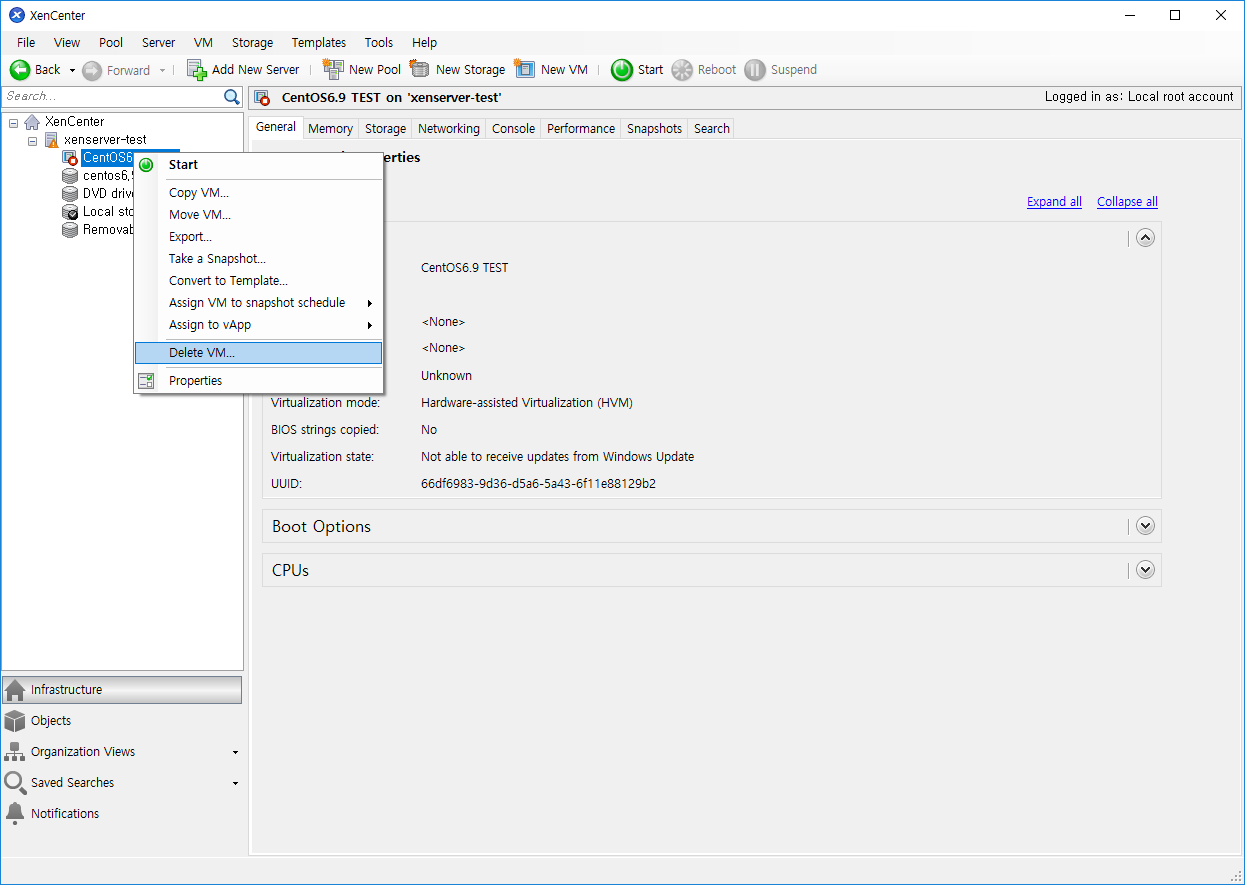The width and height of the screenshot is (1245, 885).
Task: Open Assign to vApp submenu
Action: 259,325
